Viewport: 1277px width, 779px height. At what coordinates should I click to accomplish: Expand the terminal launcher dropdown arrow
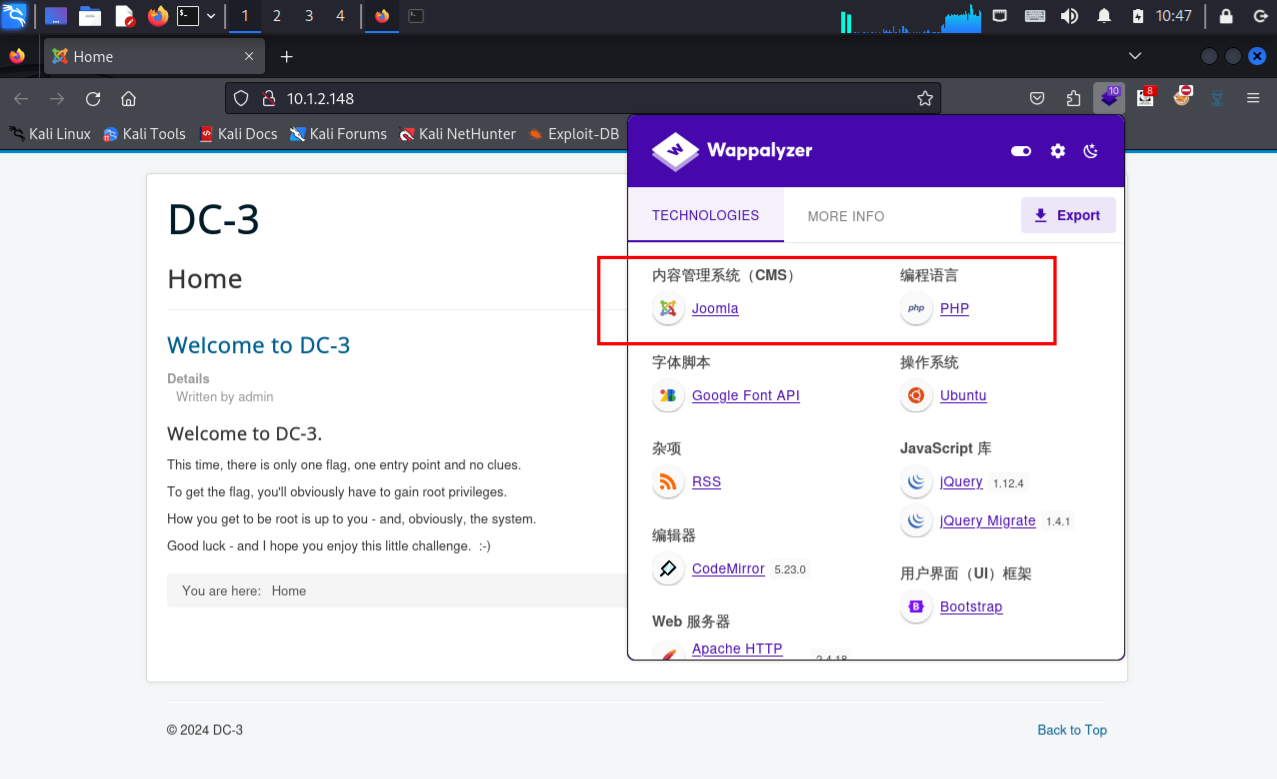coord(211,16)
